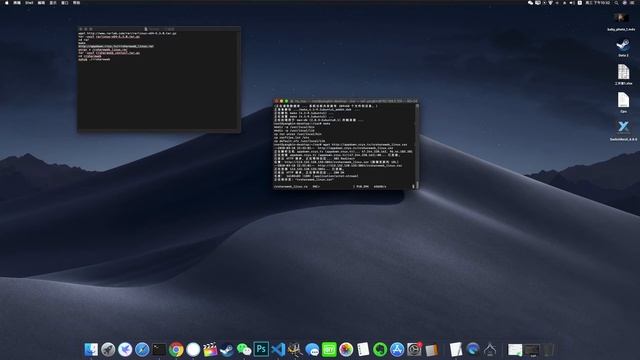
Task: Launch Photoshop from the dock
Action: pos(261,349)
